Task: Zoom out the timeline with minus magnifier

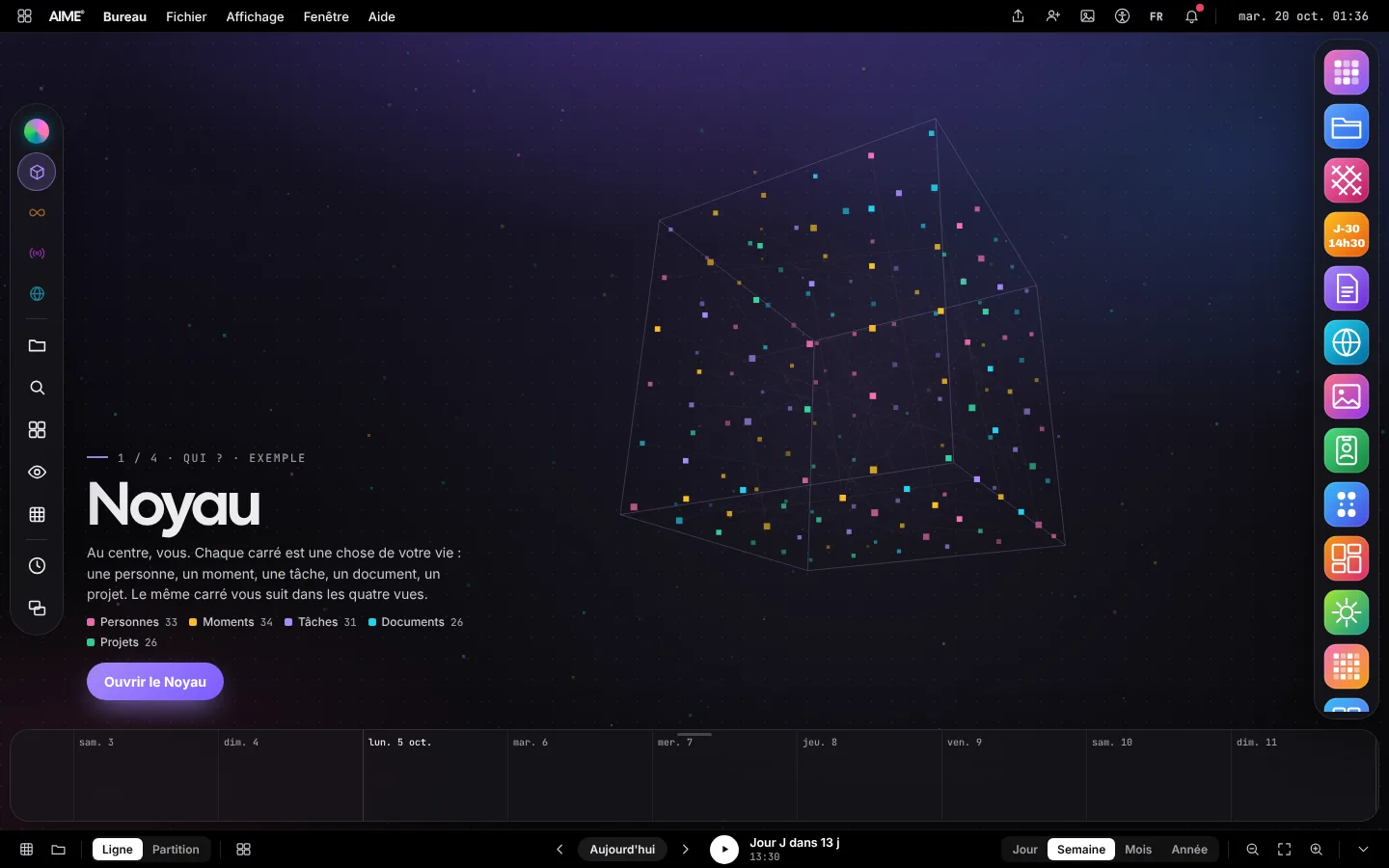Action: (x=1252, y=850)
